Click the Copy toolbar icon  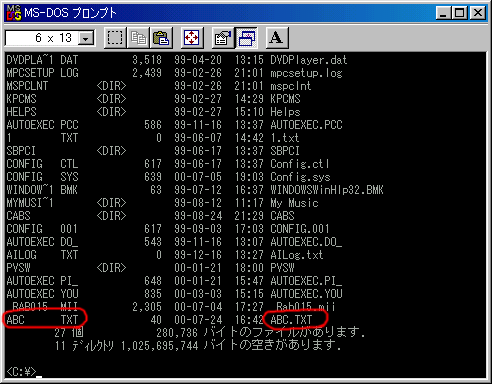[138, 38]
